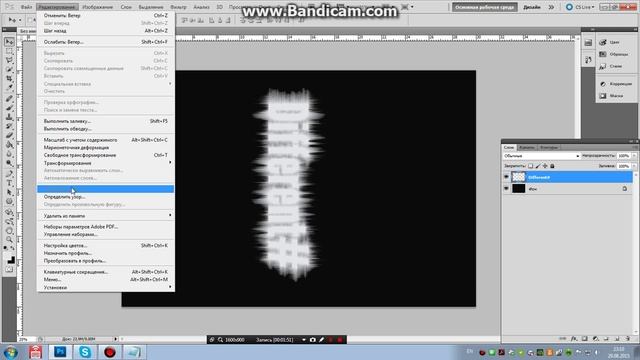Screen dimensions: 640x360
Task: Open the Fill (Заливка) slider arrow
Action: pos(634,166)
